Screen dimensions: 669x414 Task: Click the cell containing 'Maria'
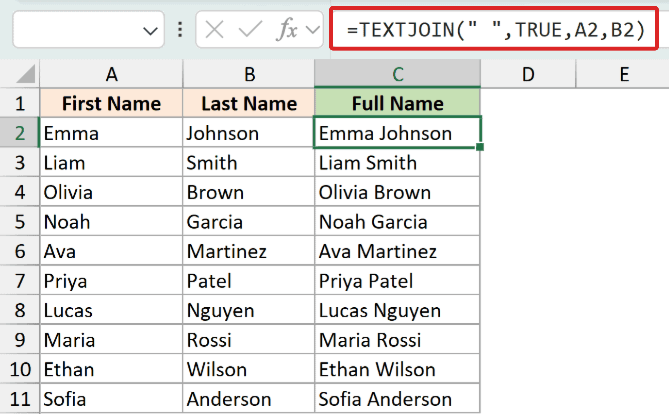tap(111, 339)
